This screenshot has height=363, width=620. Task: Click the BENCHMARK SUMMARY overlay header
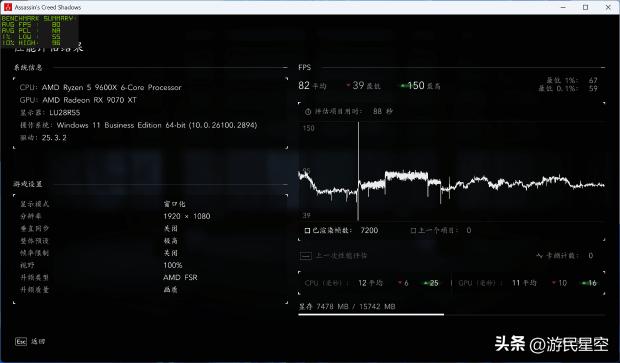(38, 19)
